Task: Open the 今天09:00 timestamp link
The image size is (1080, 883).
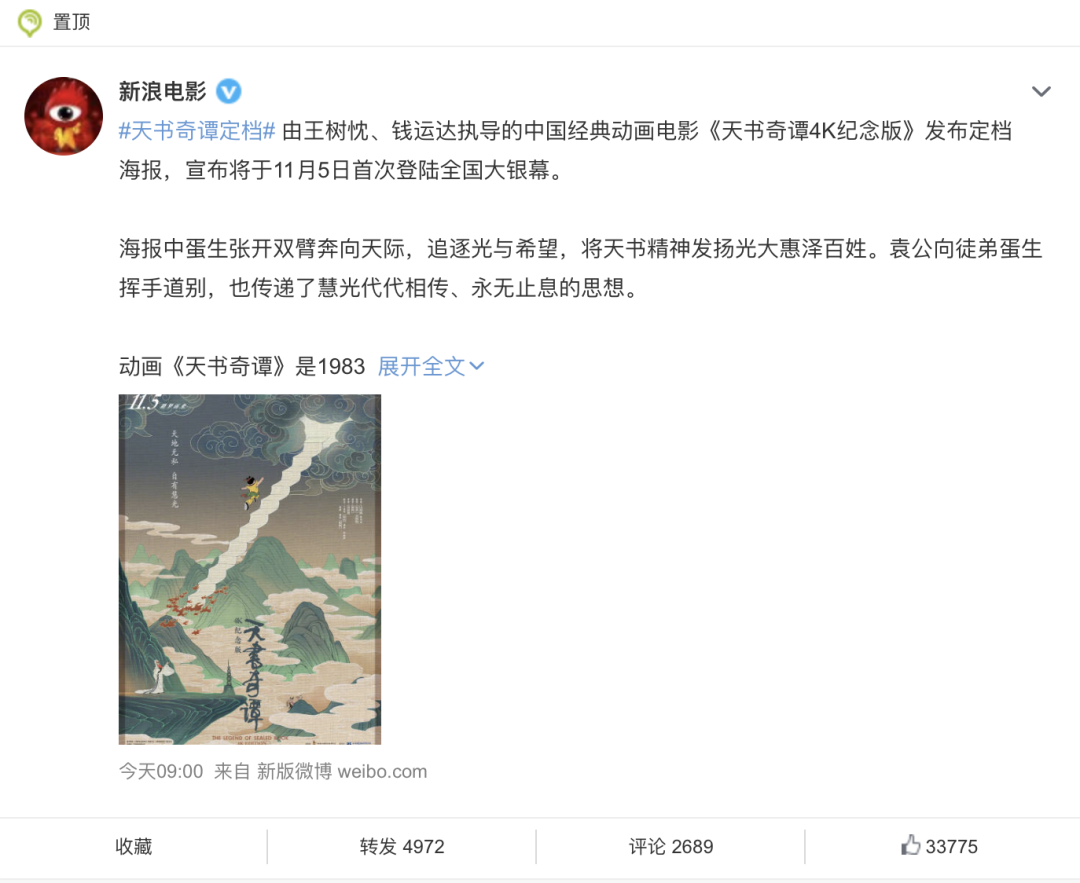Action: point(161,771)
